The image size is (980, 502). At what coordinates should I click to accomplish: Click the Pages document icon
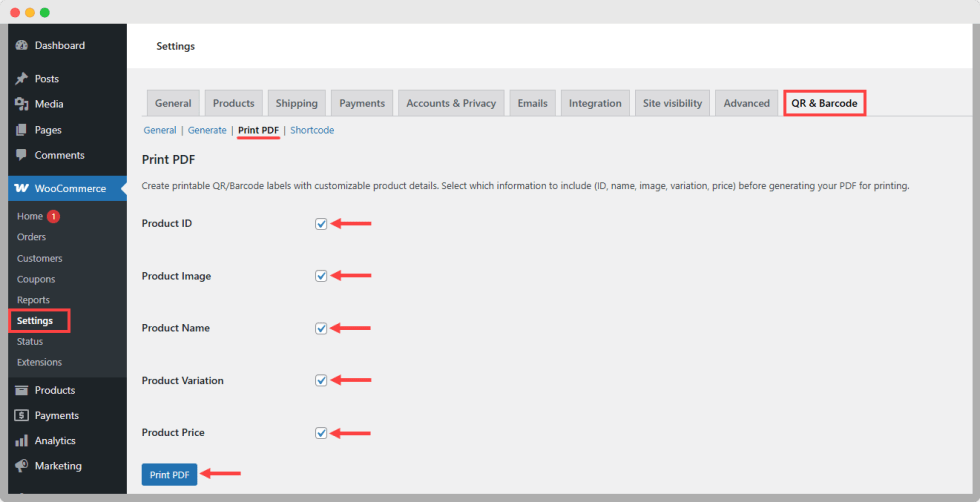22,130
